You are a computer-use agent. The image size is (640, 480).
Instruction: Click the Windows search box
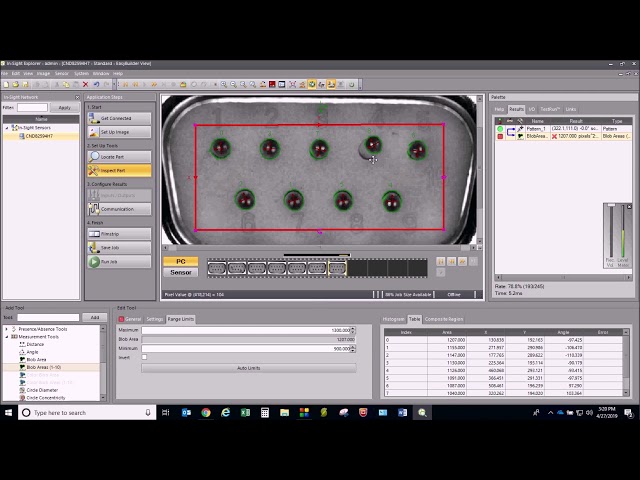point(87,413)
